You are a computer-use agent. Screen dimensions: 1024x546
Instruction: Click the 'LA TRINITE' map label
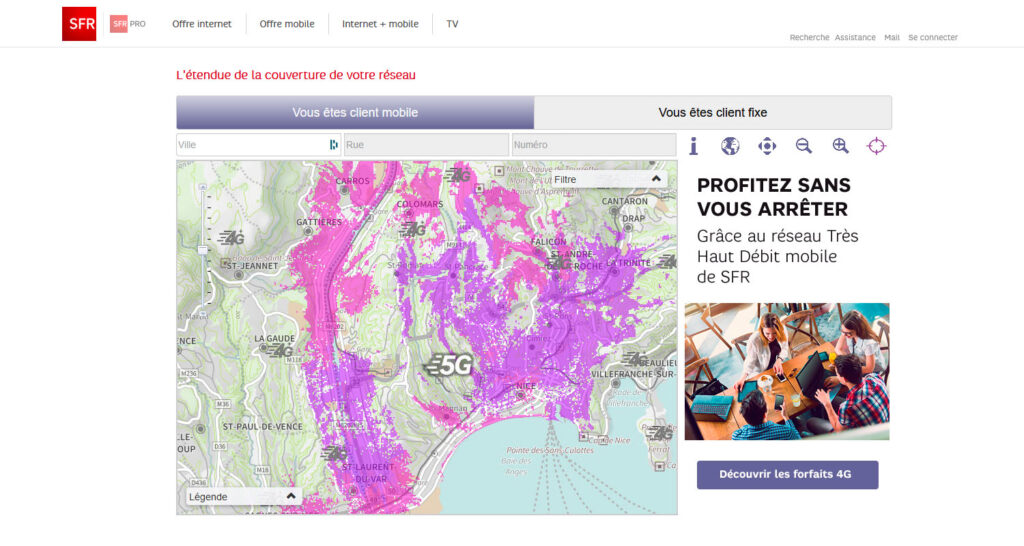pyautogui.click(x=628, y=263)
